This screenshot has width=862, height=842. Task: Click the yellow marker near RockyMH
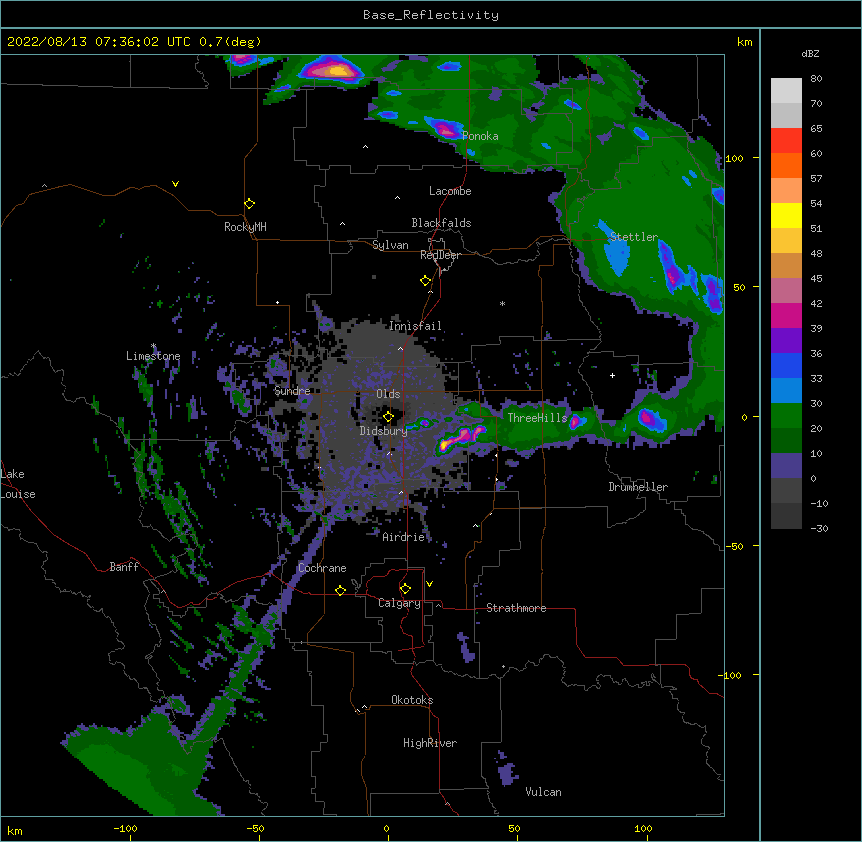tap(250, 204)
